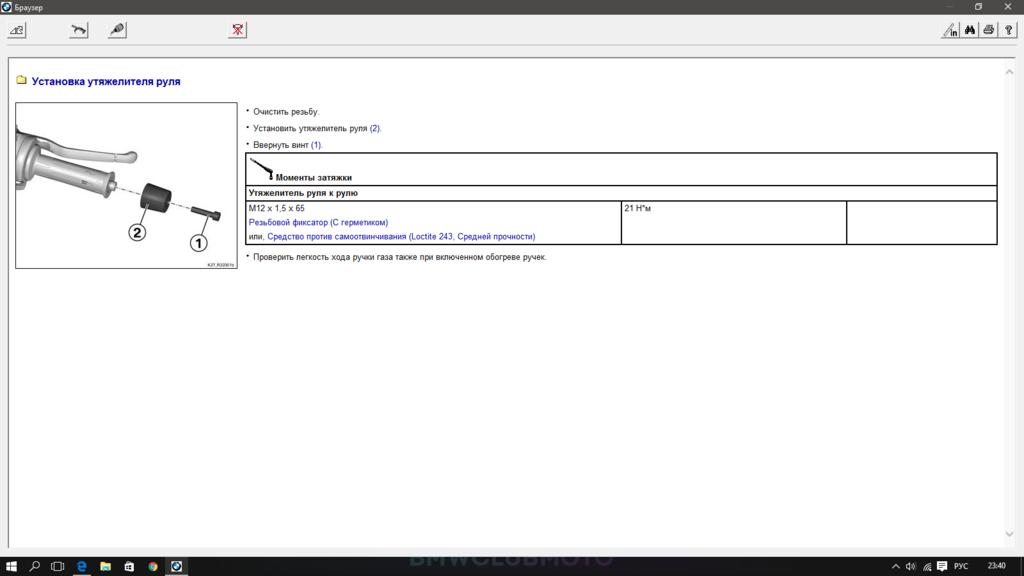The height and width of the screenshot is (576, 1024).
Task: Click the handlebar weight illustration
Action: coord(126,186)
